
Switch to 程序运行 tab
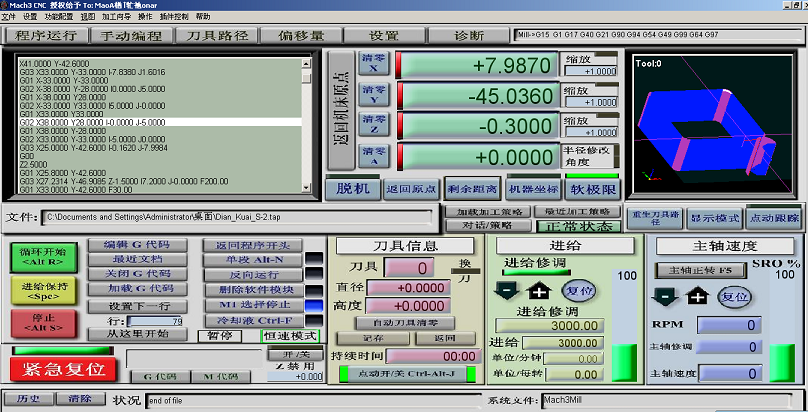pyautogui.click(x=45, y=36)
